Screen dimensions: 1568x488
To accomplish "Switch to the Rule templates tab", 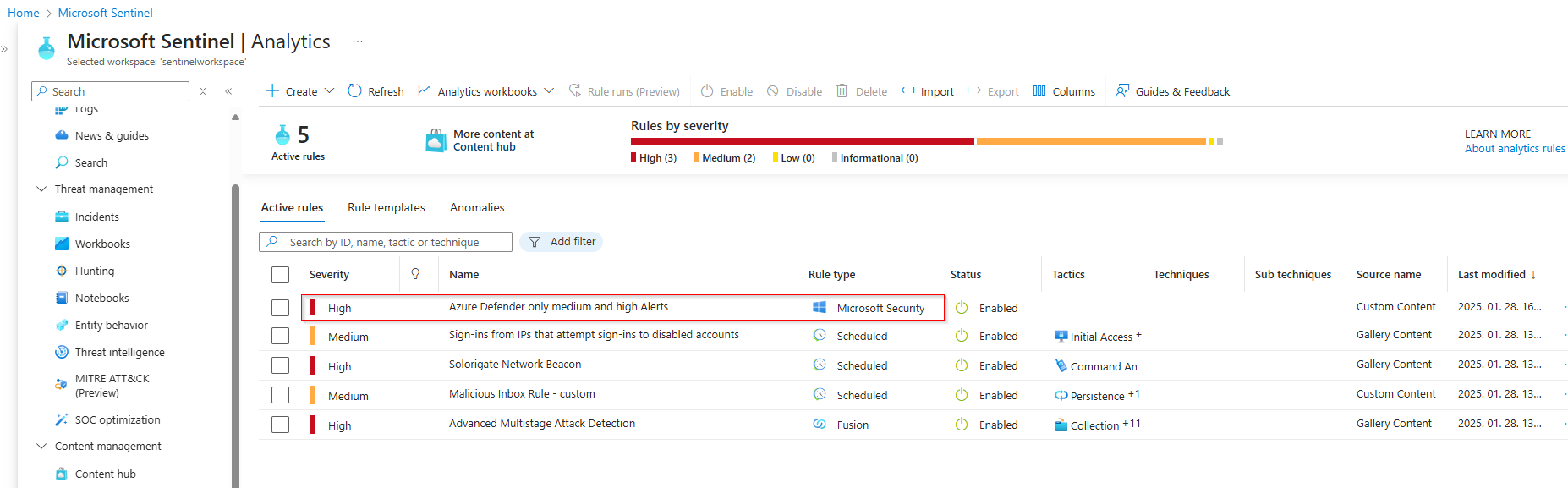I will point(386,207).
